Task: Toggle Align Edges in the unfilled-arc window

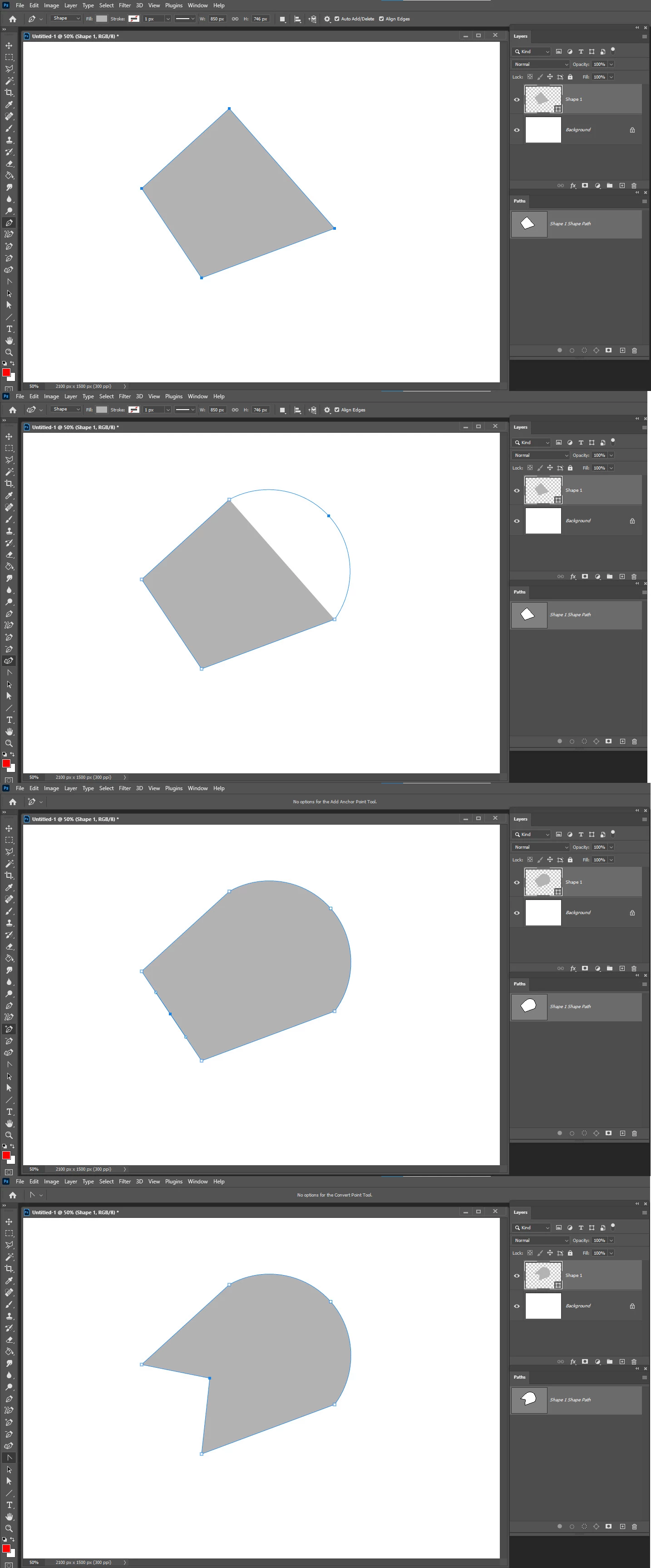Action: (x=336, y=410)
